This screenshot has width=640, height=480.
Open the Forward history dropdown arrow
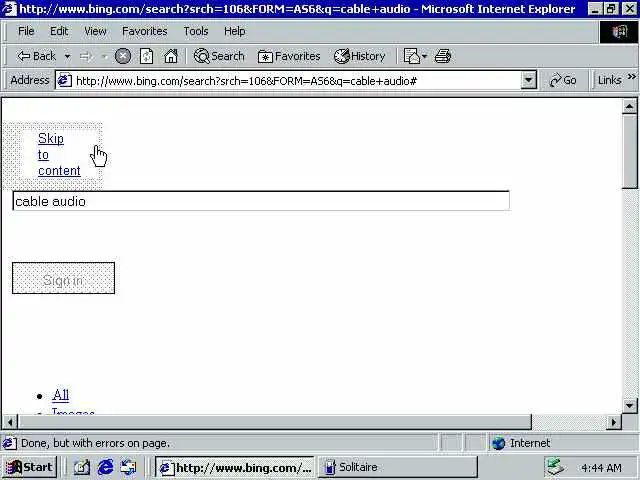pos(104,56)
